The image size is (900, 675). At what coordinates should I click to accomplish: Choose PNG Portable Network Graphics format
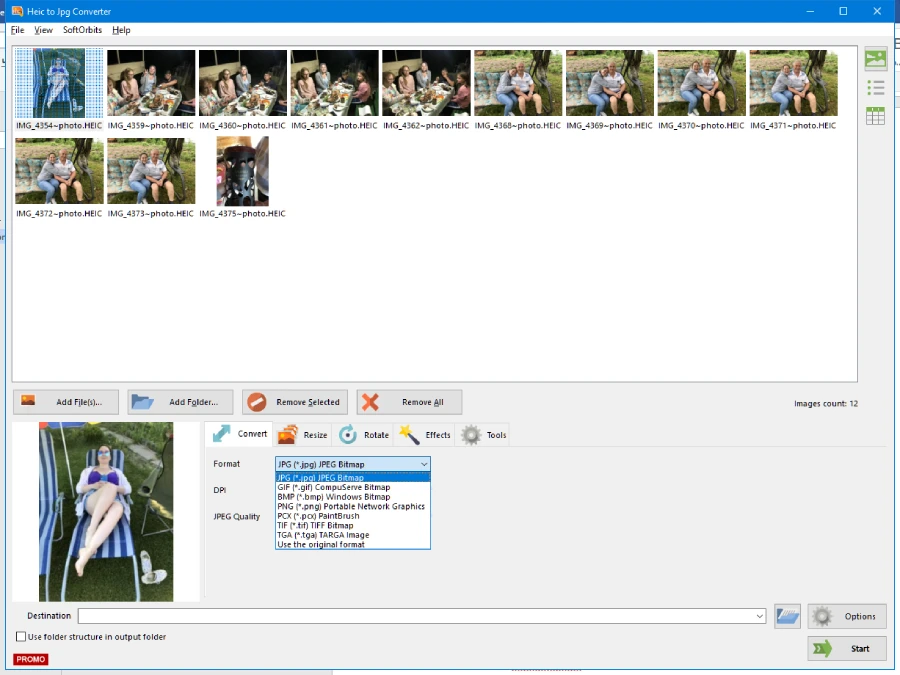(352, 506)
